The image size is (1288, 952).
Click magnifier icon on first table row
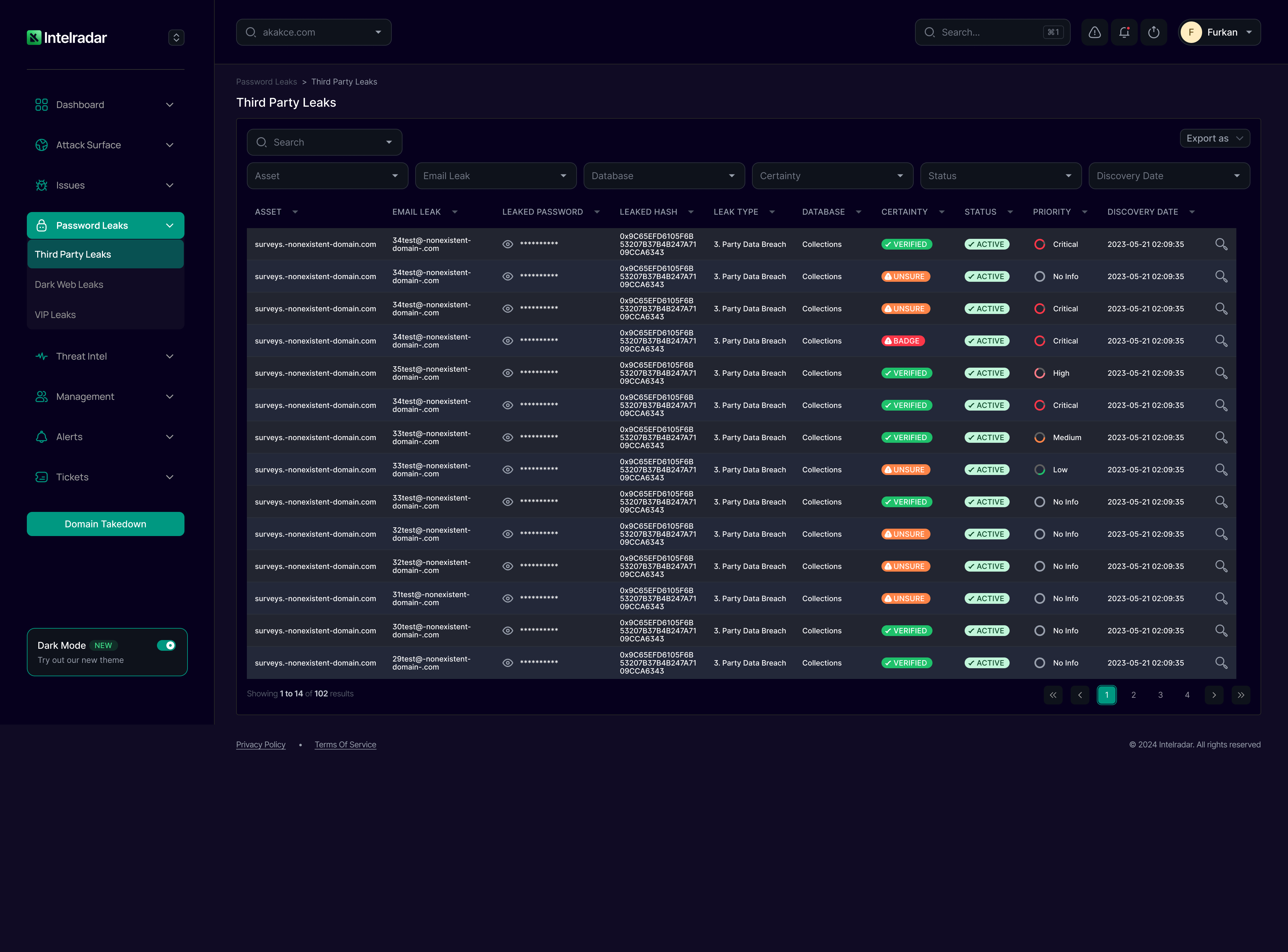tap(1221, 244)
